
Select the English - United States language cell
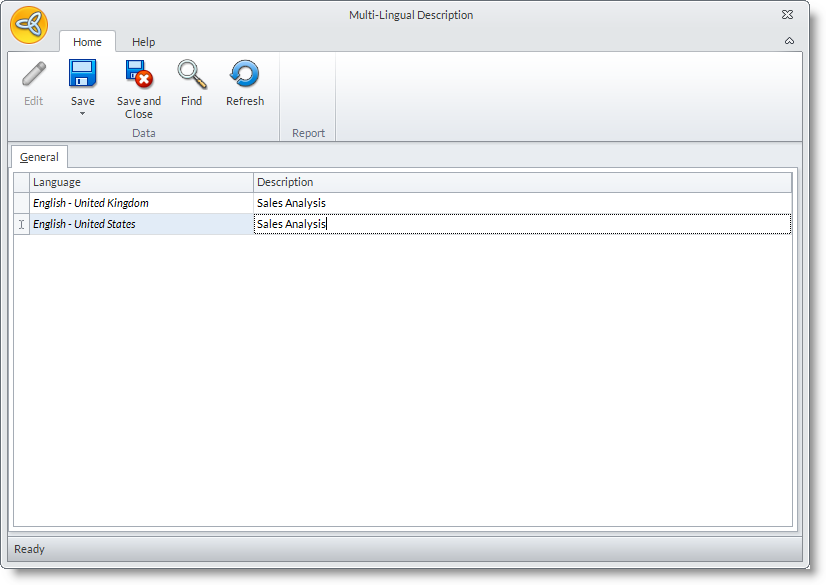(140, 224)
